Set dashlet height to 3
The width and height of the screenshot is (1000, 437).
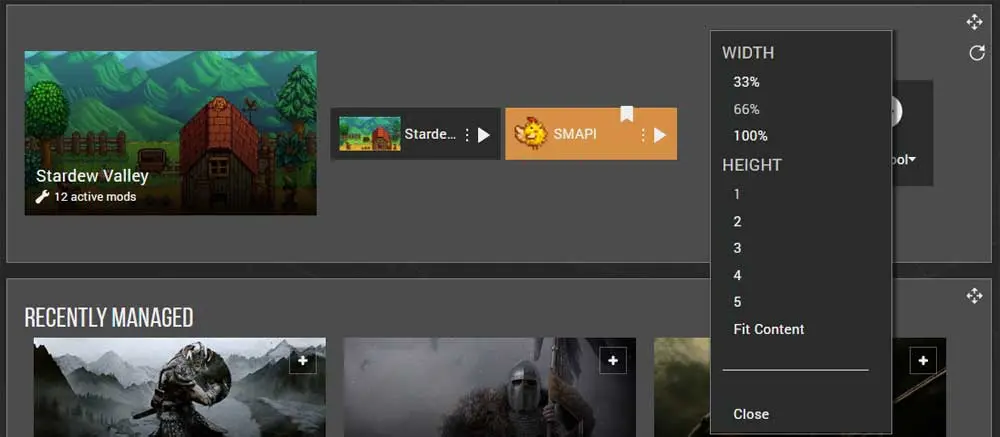[x=737, y=248]
